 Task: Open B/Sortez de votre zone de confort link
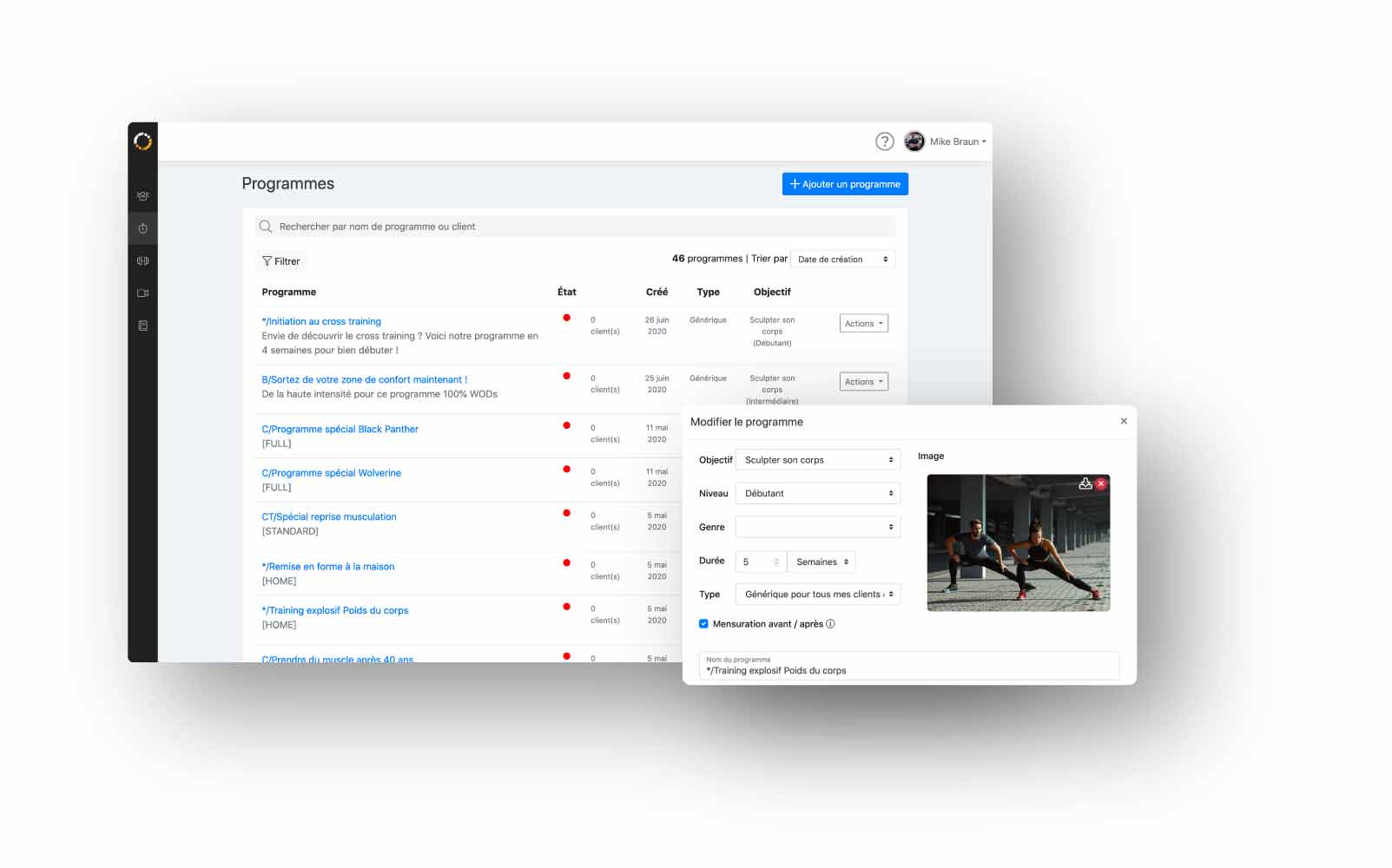coord(364,379)
